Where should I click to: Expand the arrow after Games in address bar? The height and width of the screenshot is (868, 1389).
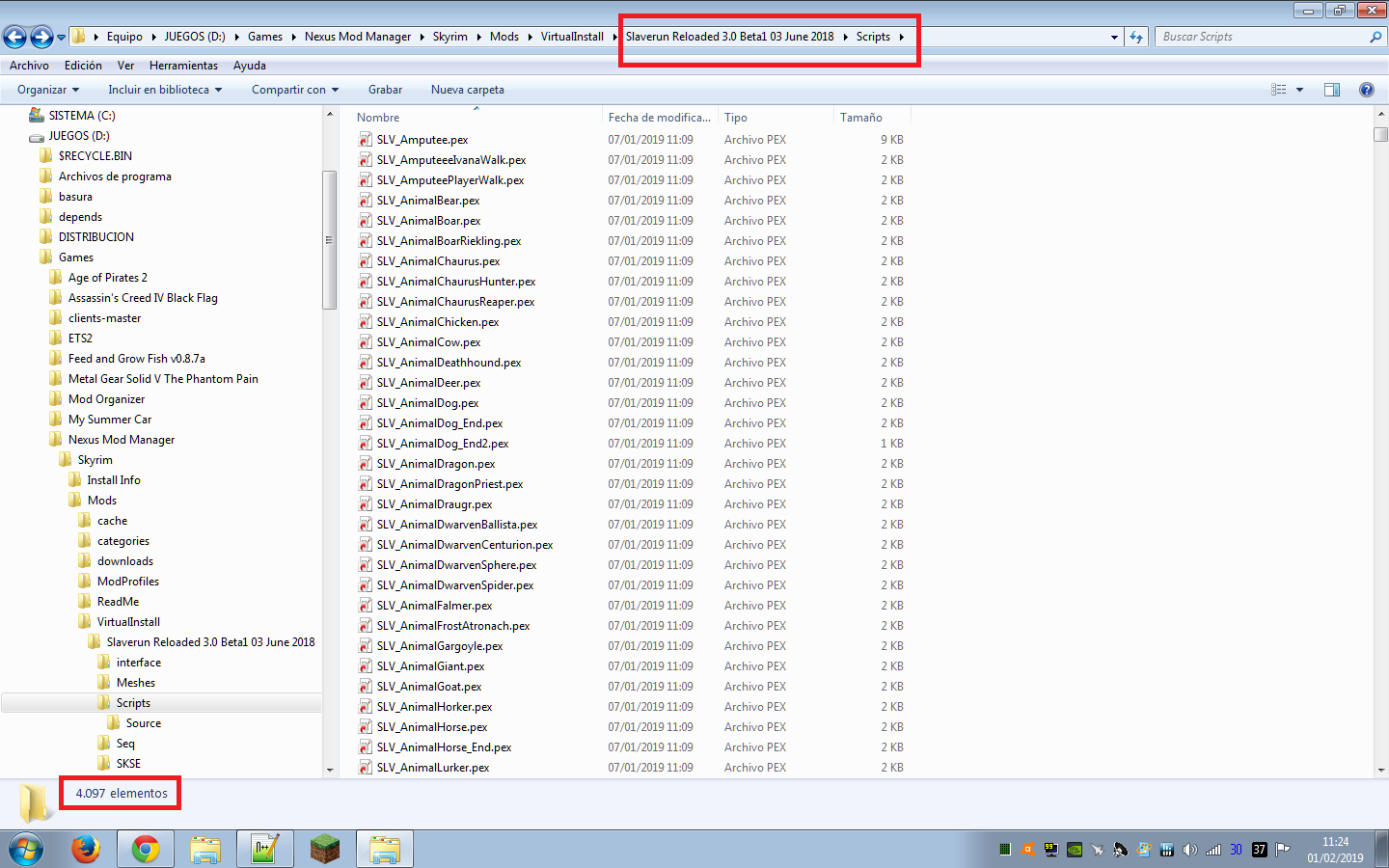coord(293,37)
